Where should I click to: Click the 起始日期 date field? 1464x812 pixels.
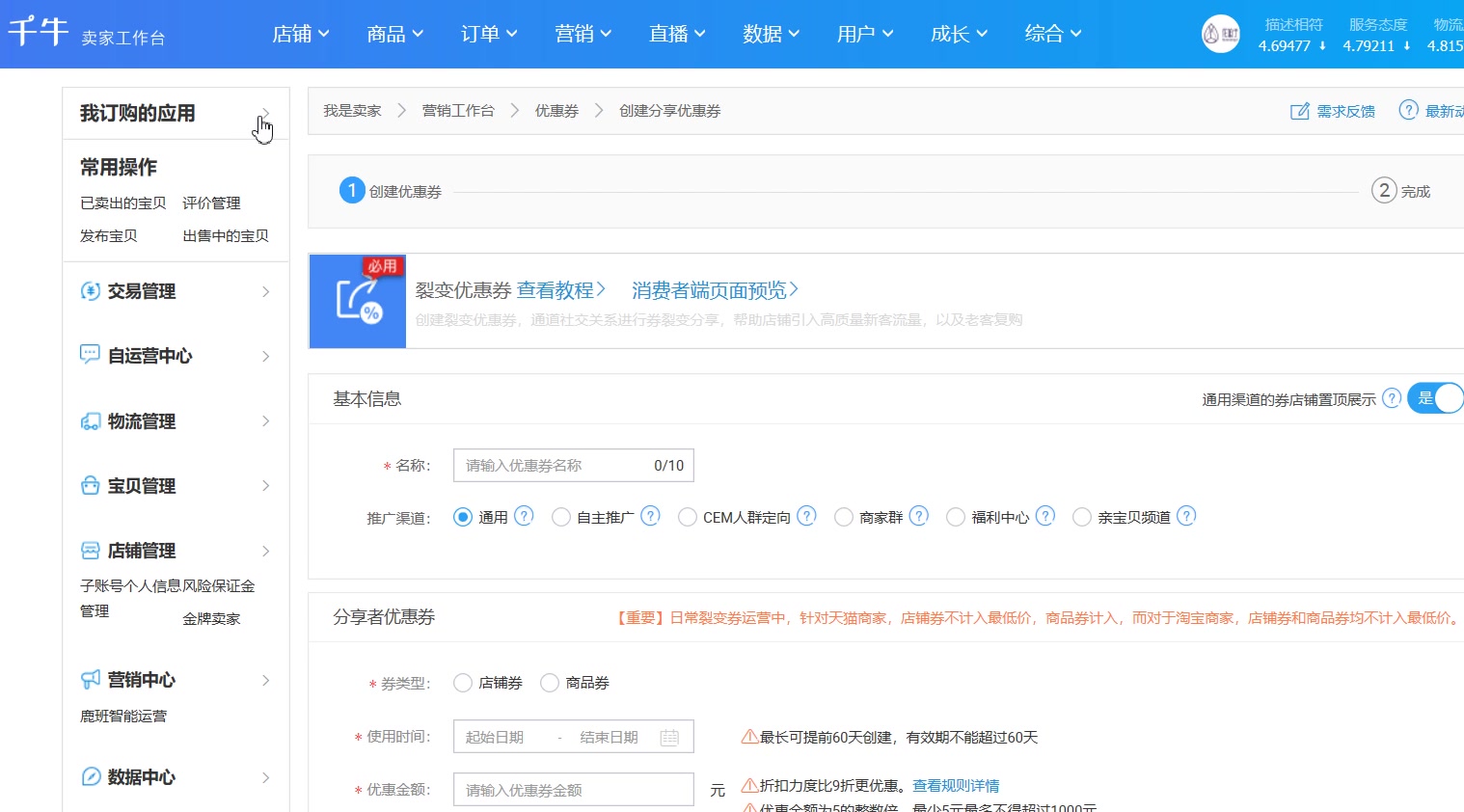click(x=496, y=738)
